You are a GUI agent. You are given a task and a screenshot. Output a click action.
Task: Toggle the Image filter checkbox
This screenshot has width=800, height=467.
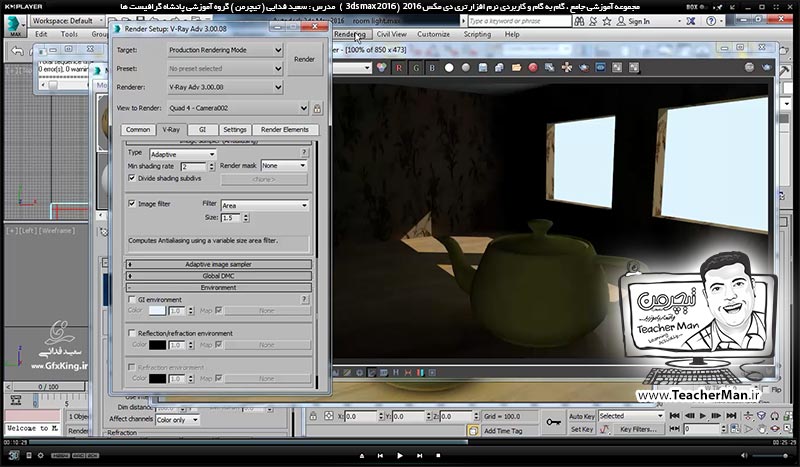[132, 204]
